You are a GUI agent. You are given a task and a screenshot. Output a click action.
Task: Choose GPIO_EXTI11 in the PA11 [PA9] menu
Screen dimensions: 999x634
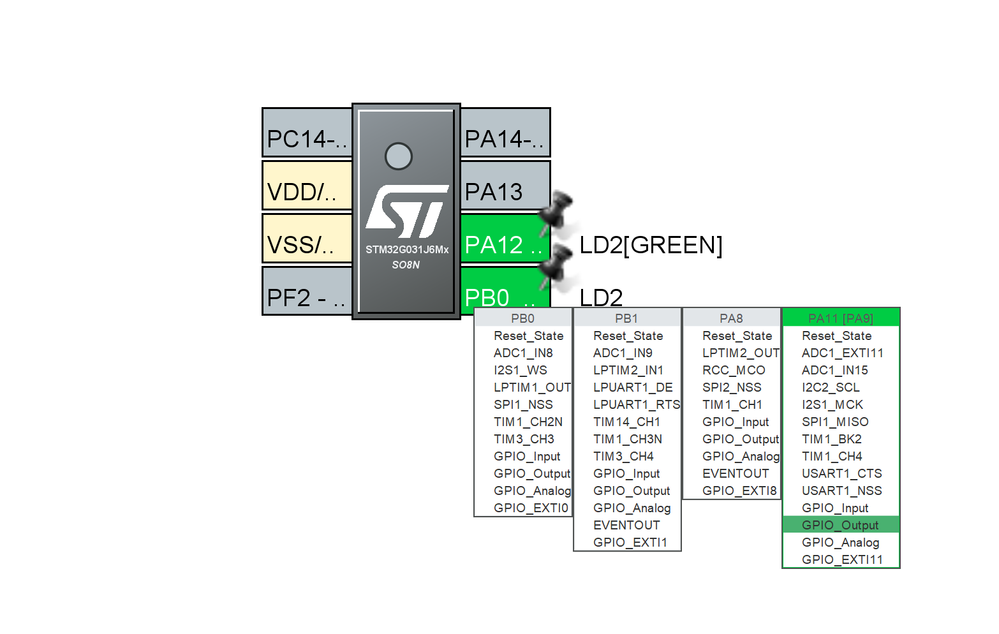[841, 559]
